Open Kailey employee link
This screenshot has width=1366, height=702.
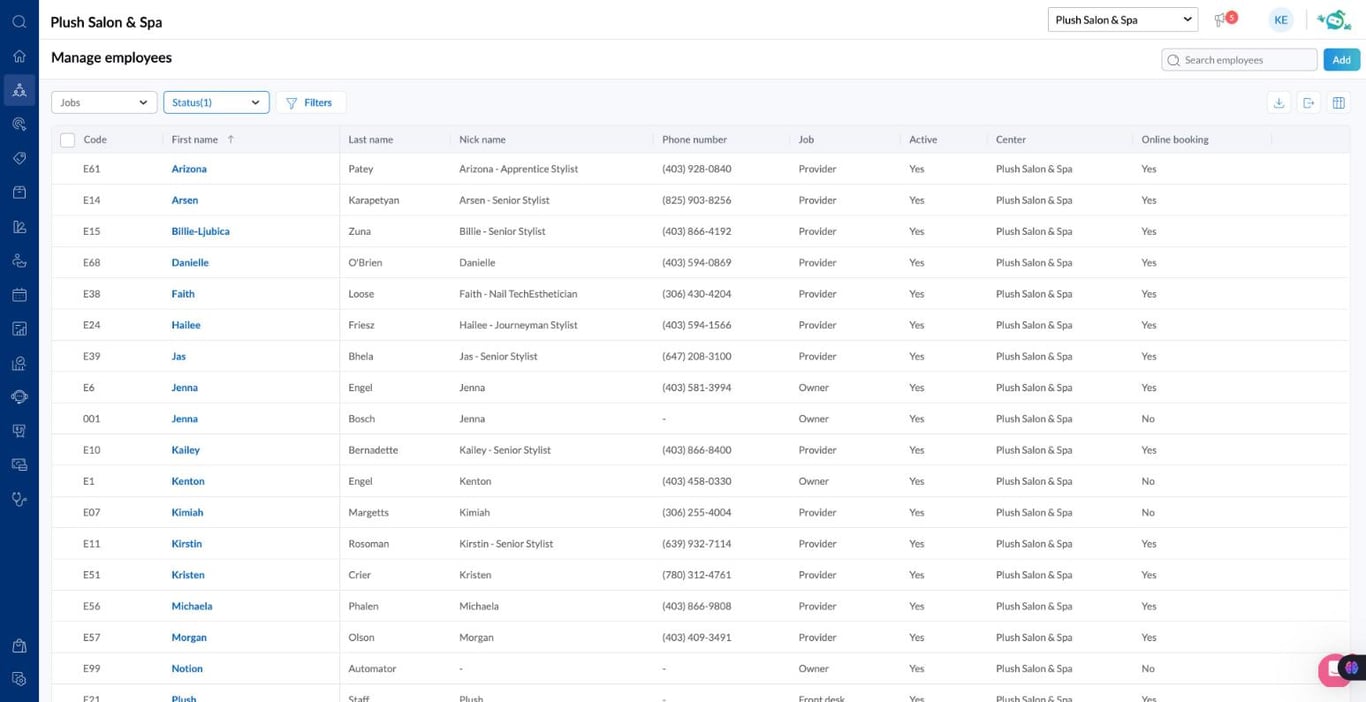click(185, 450)
